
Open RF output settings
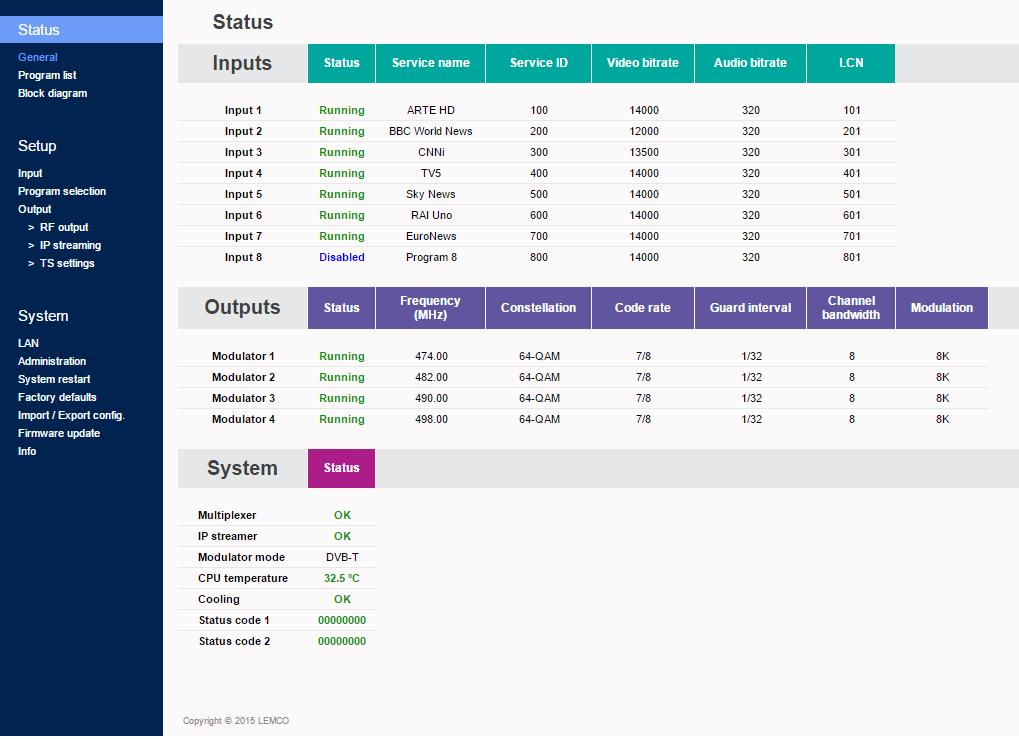point(64,227)
